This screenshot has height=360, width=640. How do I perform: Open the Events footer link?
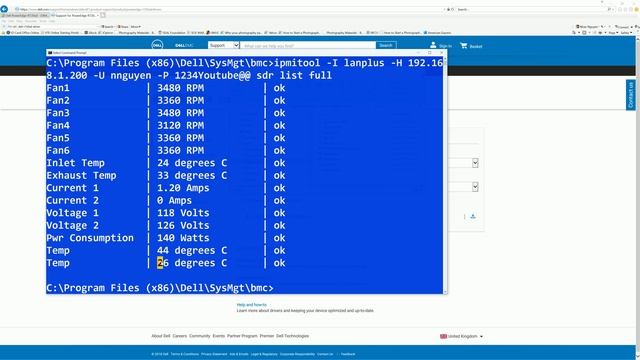pyautogui.click(x=219, y=336)
